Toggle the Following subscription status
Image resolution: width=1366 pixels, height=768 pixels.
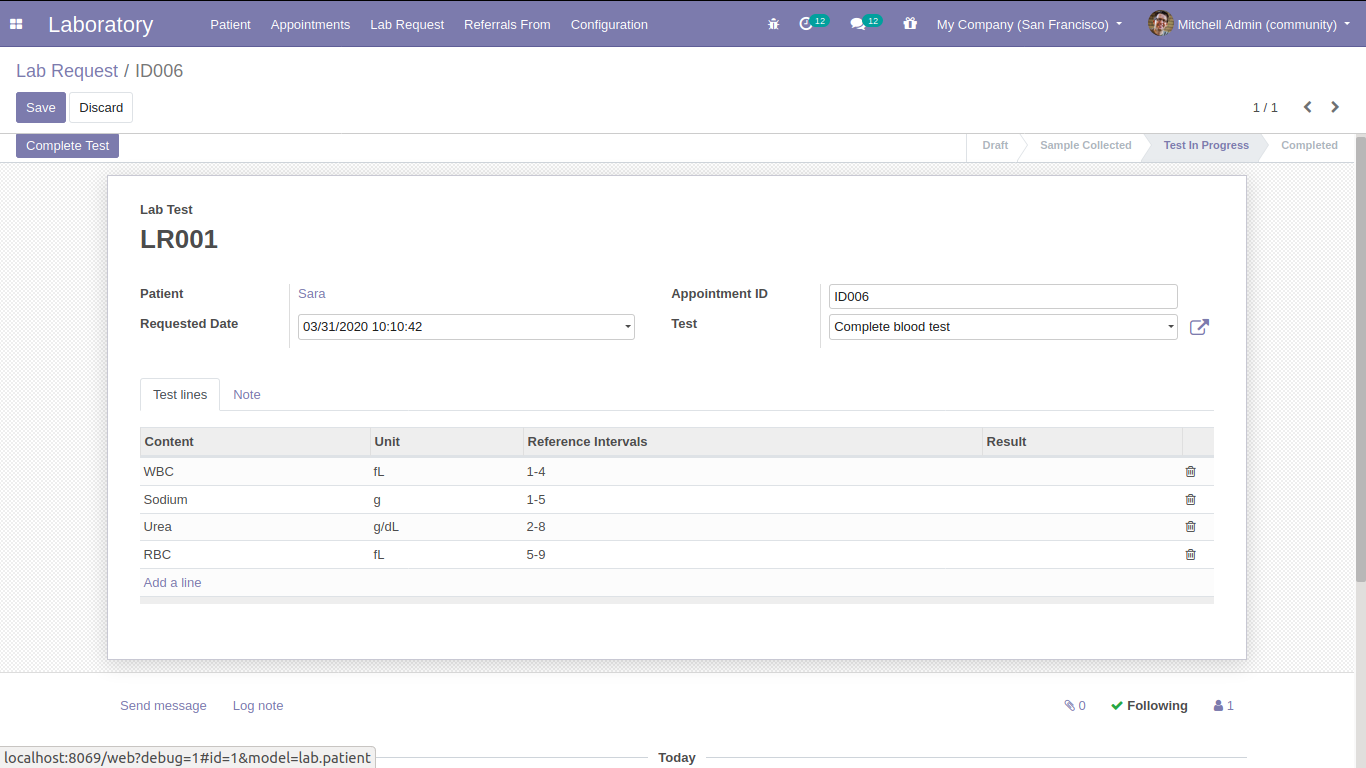pyautogui.click(x=1149, y=706)
